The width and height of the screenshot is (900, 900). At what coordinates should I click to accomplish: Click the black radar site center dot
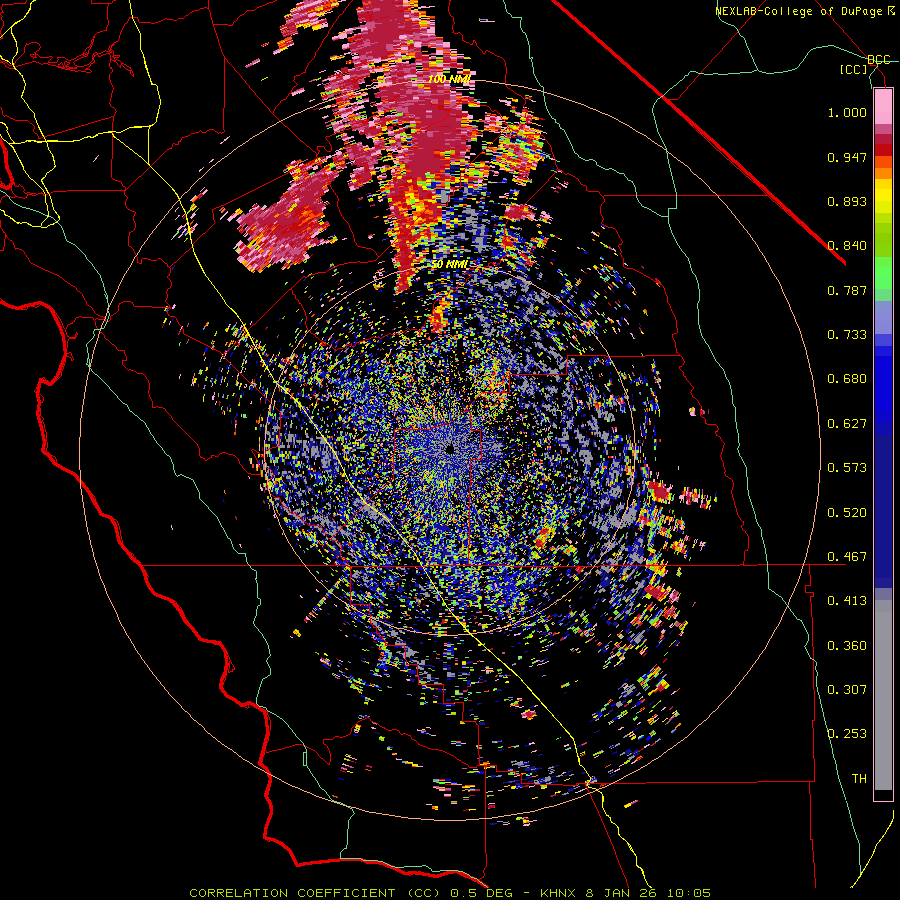[x=450, y=448]
